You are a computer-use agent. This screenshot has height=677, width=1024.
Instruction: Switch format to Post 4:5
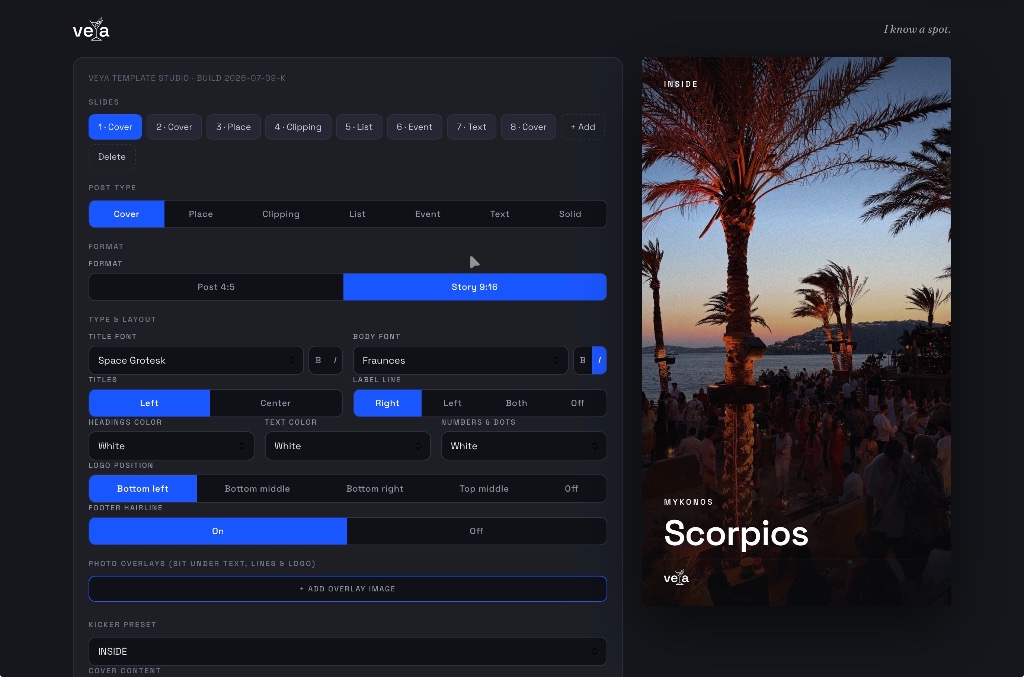coord(216,287)
